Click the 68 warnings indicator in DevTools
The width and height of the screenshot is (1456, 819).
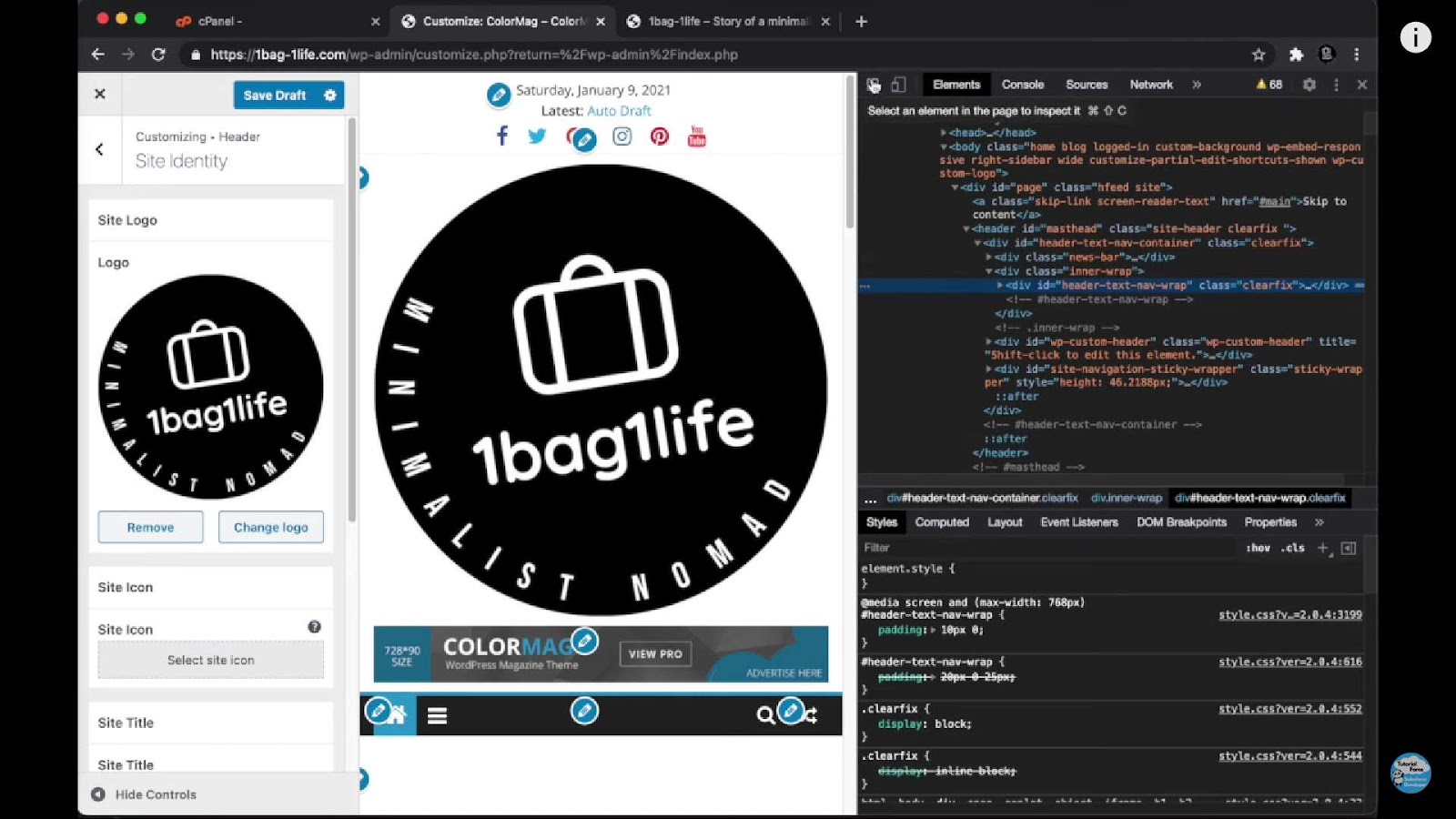(1268, 84)
